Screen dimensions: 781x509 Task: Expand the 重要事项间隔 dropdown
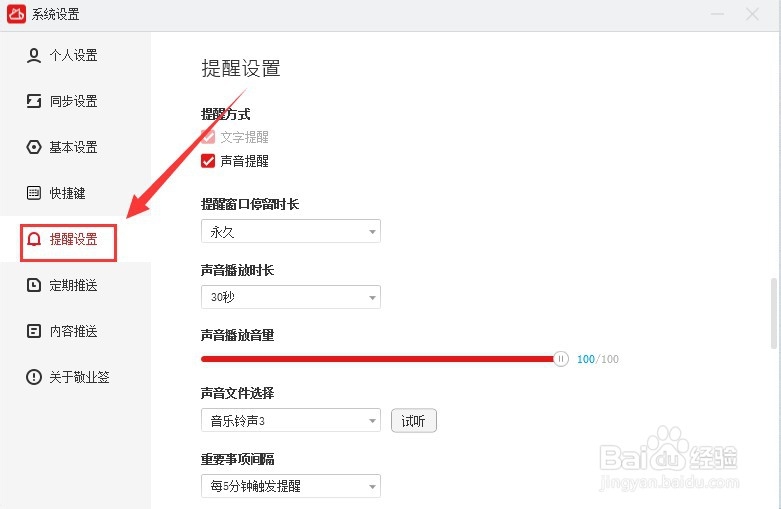[x=290, y=487]
